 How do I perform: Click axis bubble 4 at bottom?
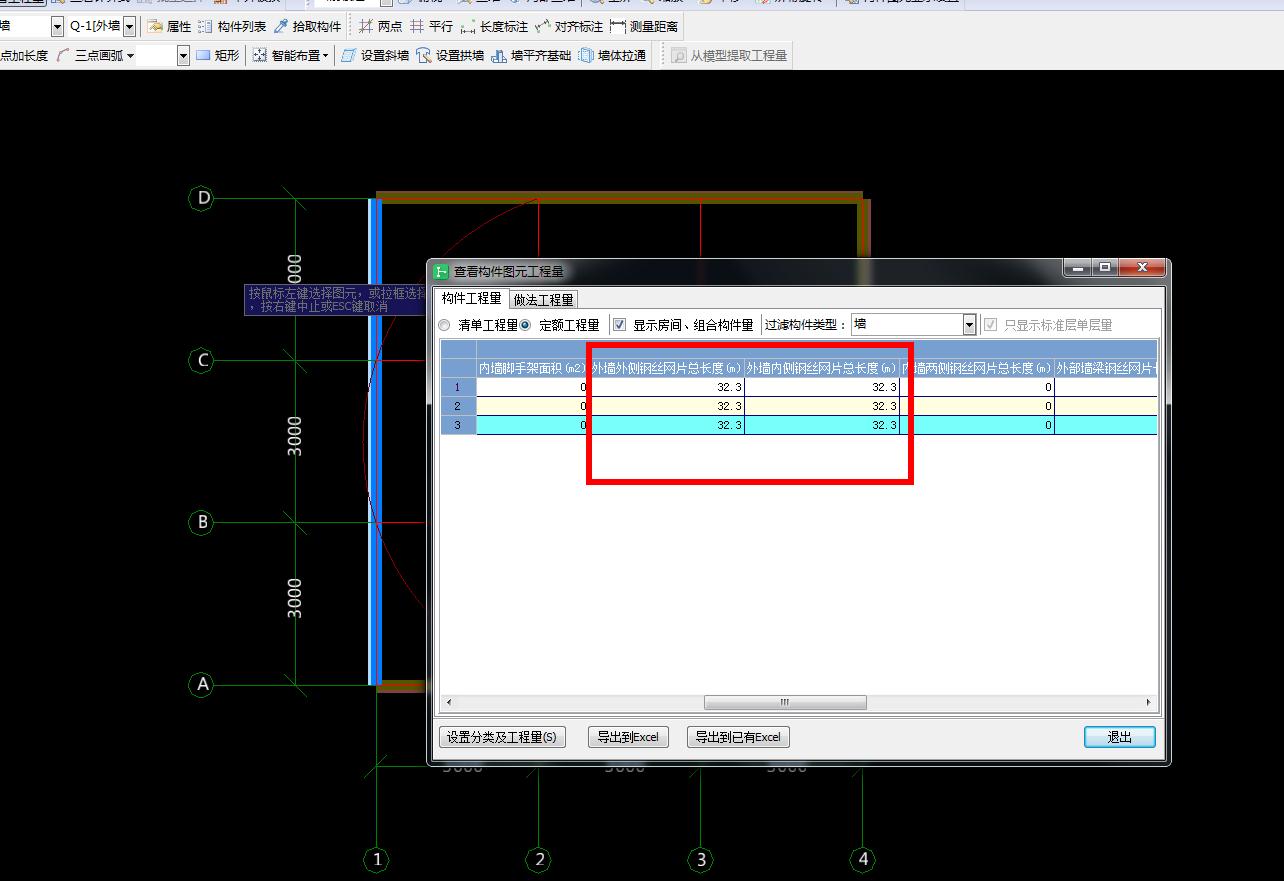coord(862,858)
